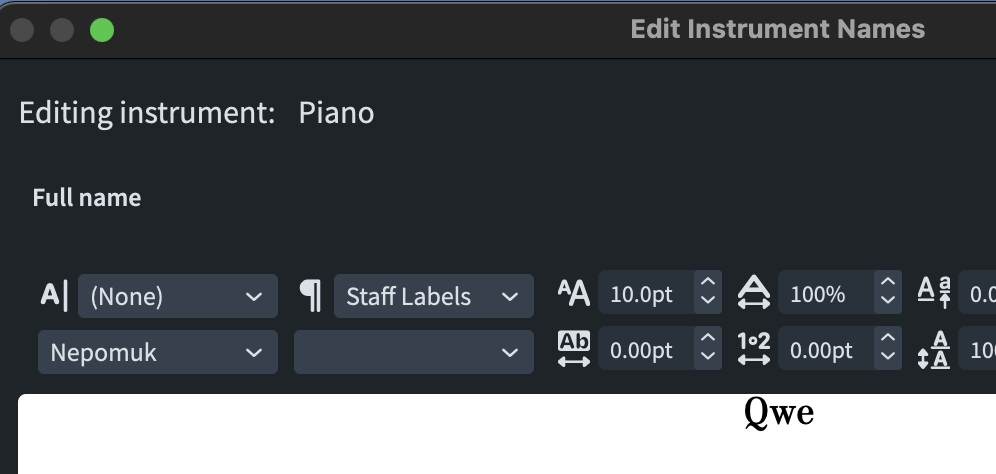Screen dimensions: 996x474
Task: Decrease the word spacing 0.00pt value
Action: pyautogui.click(x=887, y=359)
